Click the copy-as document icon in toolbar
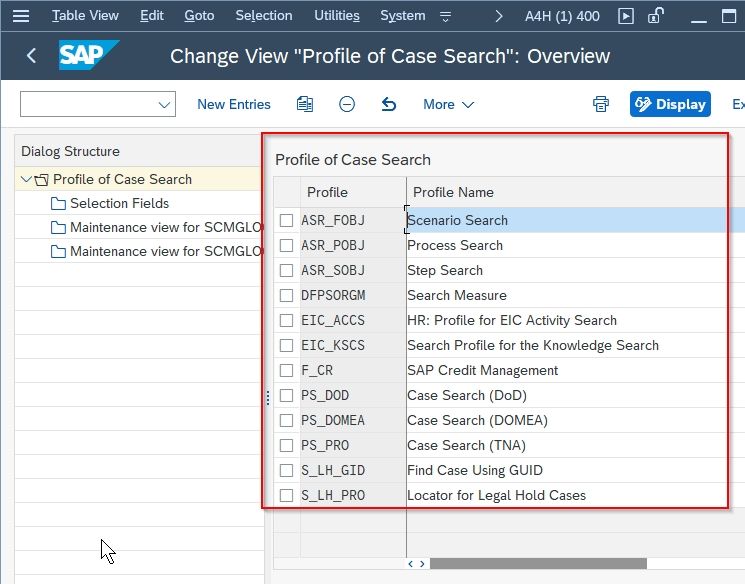 (x=305, y=104)
